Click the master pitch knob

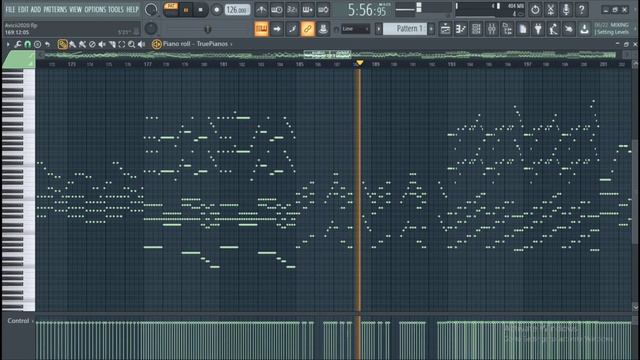click(151, 29)
